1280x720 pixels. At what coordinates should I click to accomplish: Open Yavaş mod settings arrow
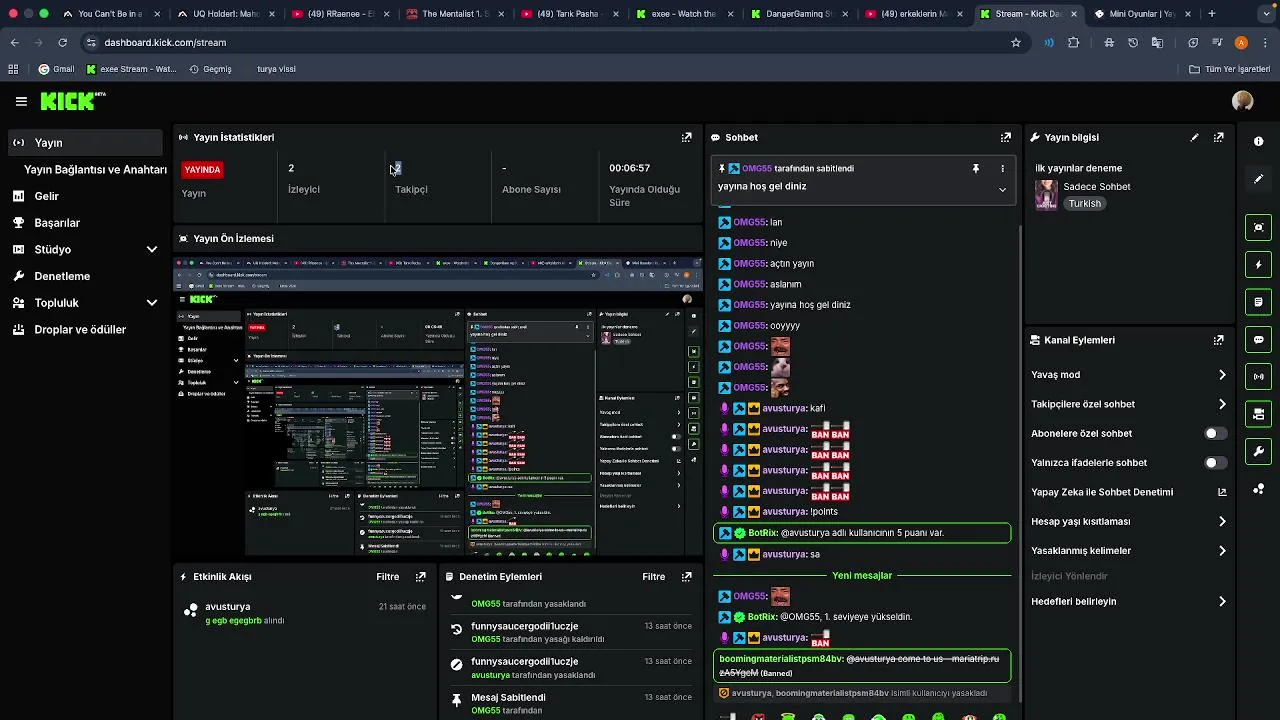click(x=1222, y=375)
